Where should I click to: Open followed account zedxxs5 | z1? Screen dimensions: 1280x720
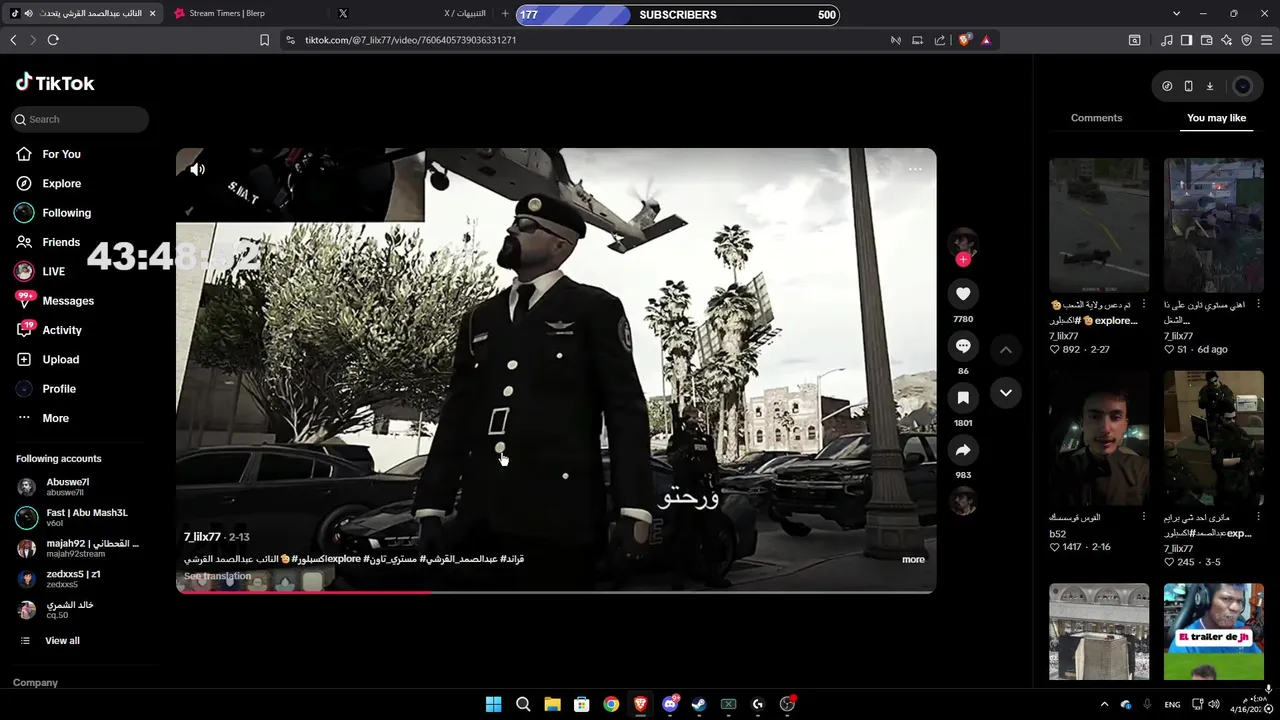coord(80,579)
